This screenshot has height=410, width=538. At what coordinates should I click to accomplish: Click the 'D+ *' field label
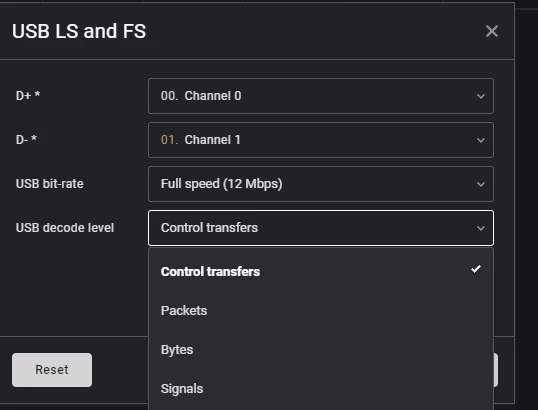pyautogui.click(x=28, y=95)
